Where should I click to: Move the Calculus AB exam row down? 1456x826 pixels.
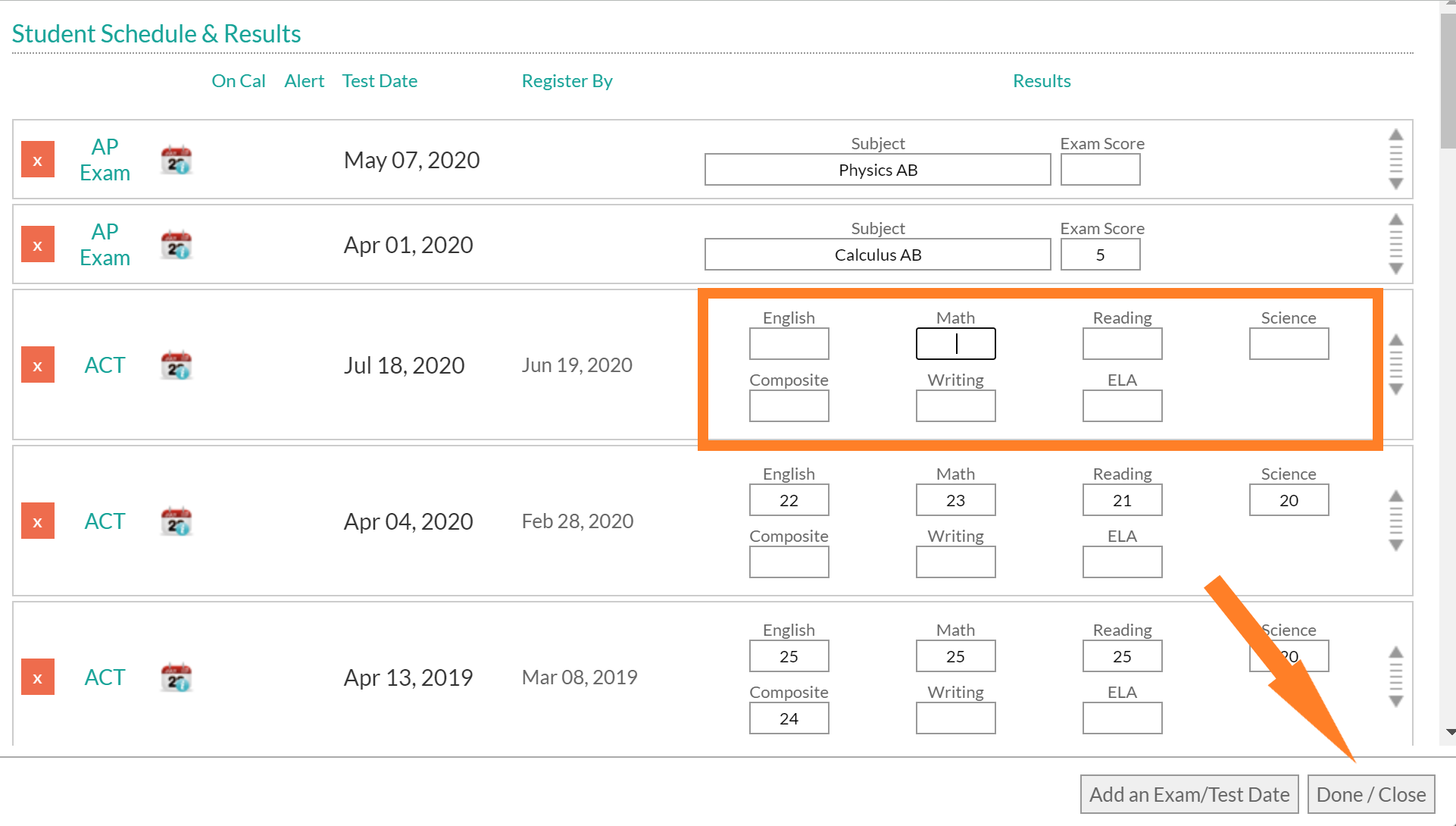click(x=1396, y=269)
